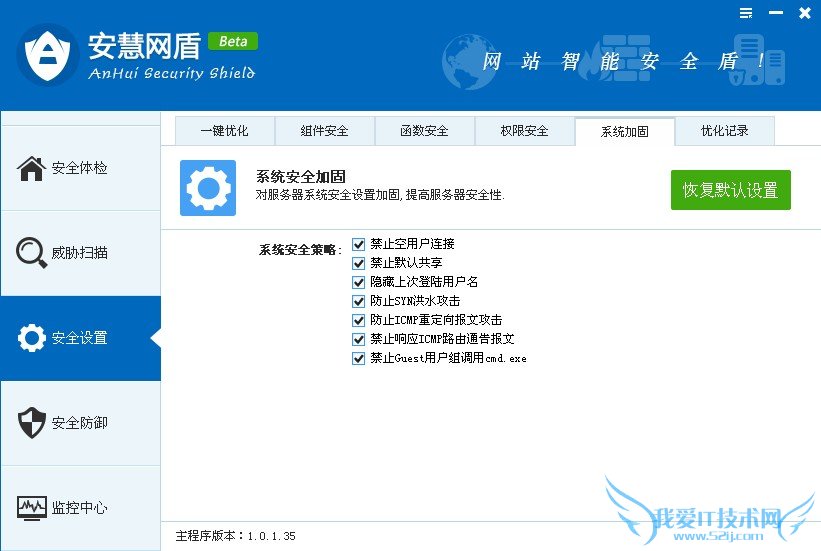Open 安全体检 in the sidebar
The image size is (821, 551).
click(x=80, y=168)
